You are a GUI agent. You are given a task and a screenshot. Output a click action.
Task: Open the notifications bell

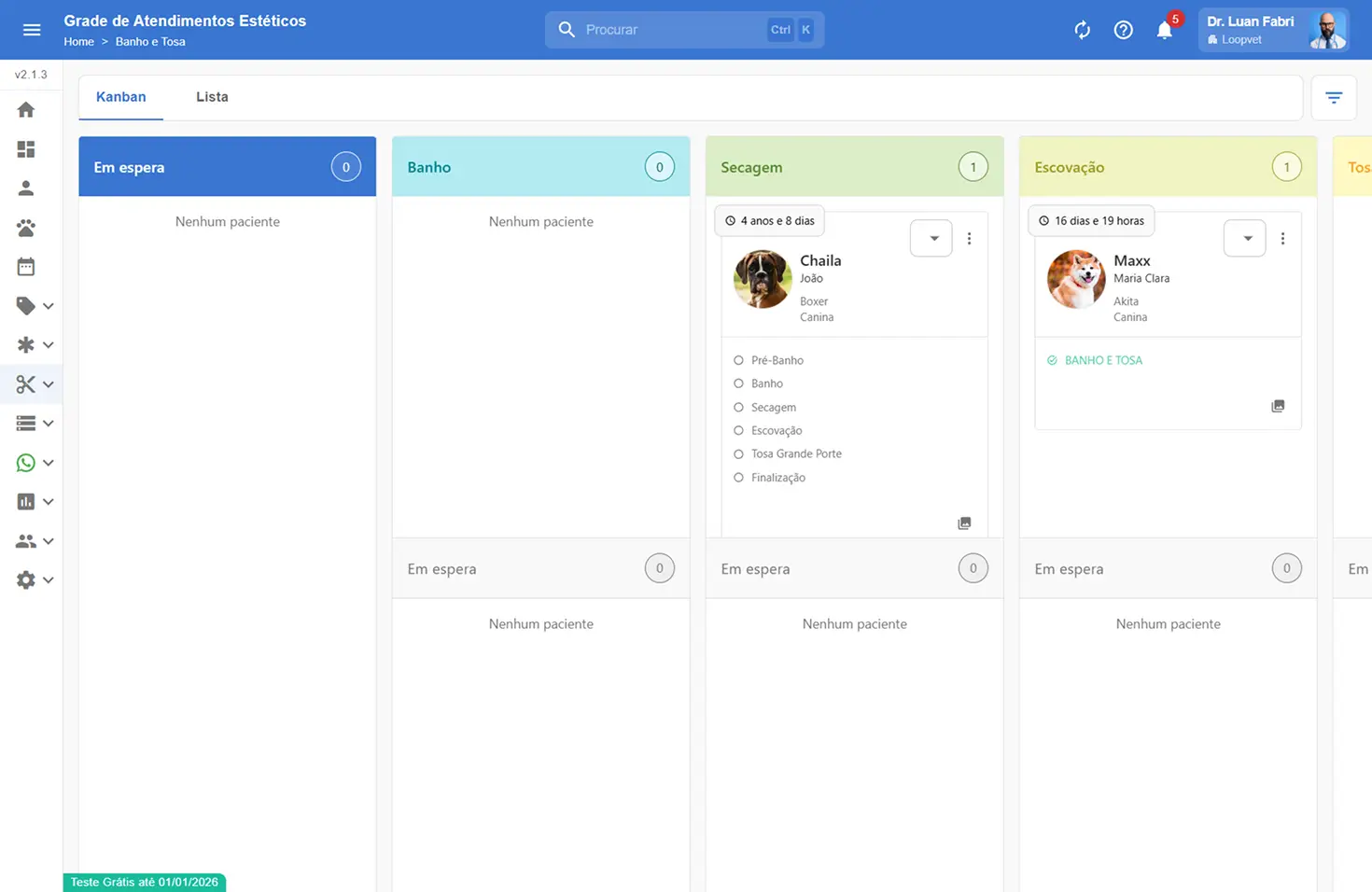pyautogui.click(x=1164, y=30)
